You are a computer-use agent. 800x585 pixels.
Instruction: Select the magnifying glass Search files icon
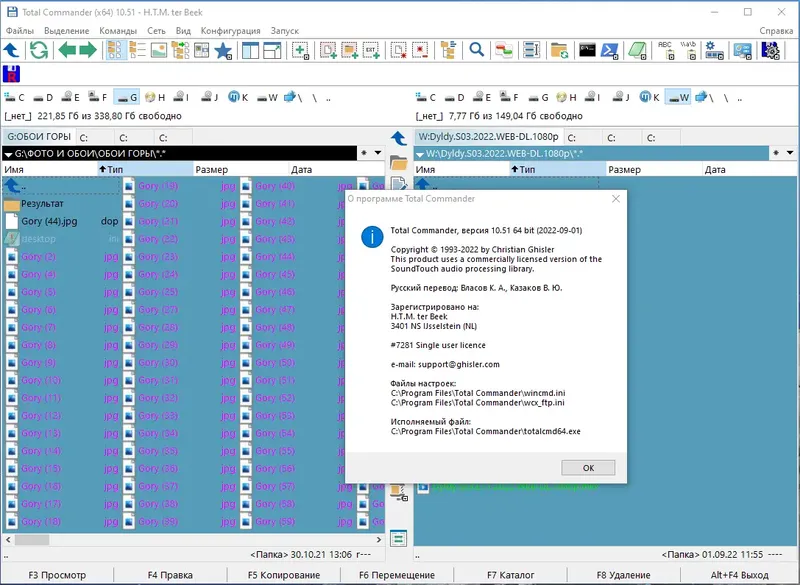pyautogui.click(x=475, y=50)
